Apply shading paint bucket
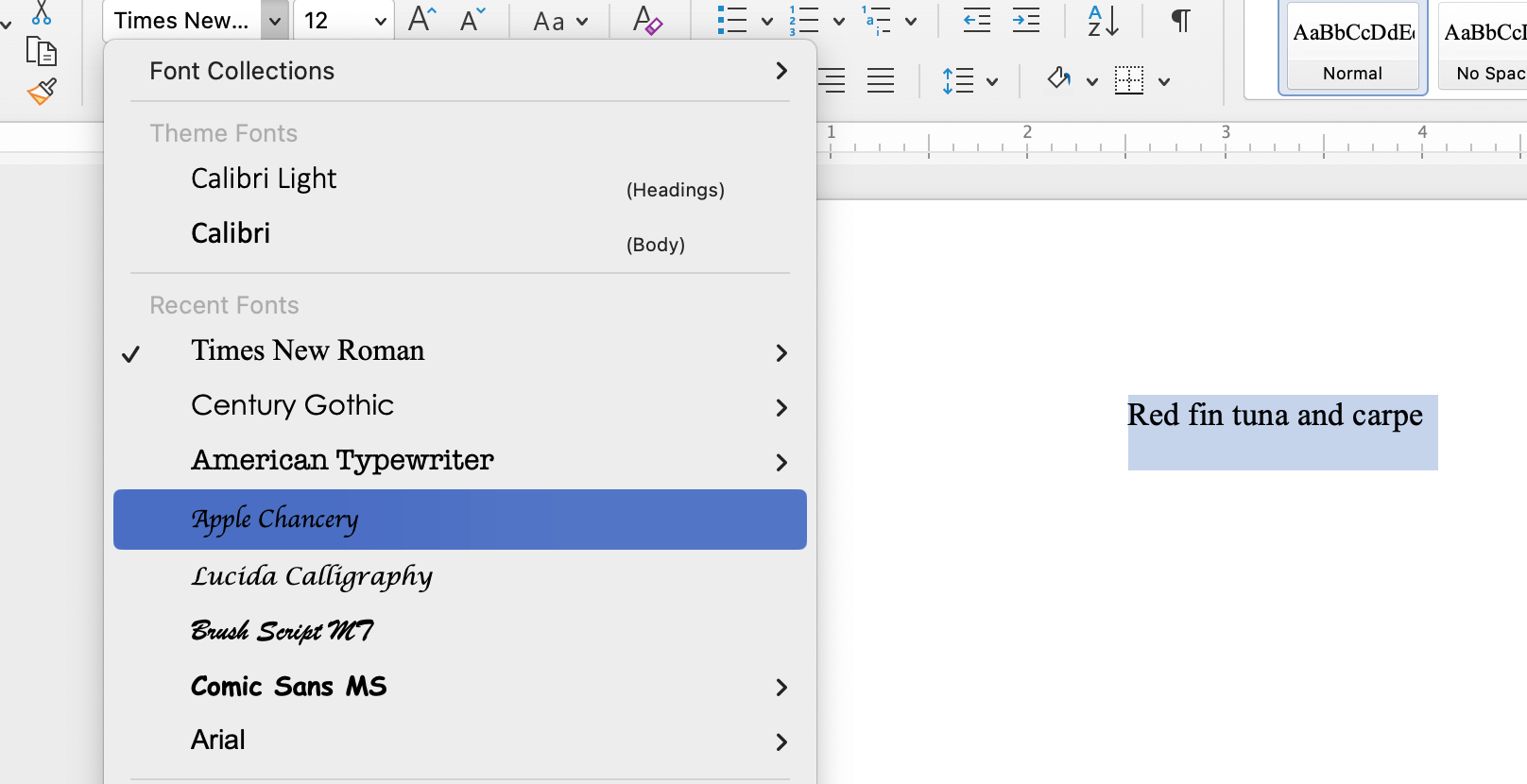The width and height of the screenshot is (1527, 784). point(1058,79)
